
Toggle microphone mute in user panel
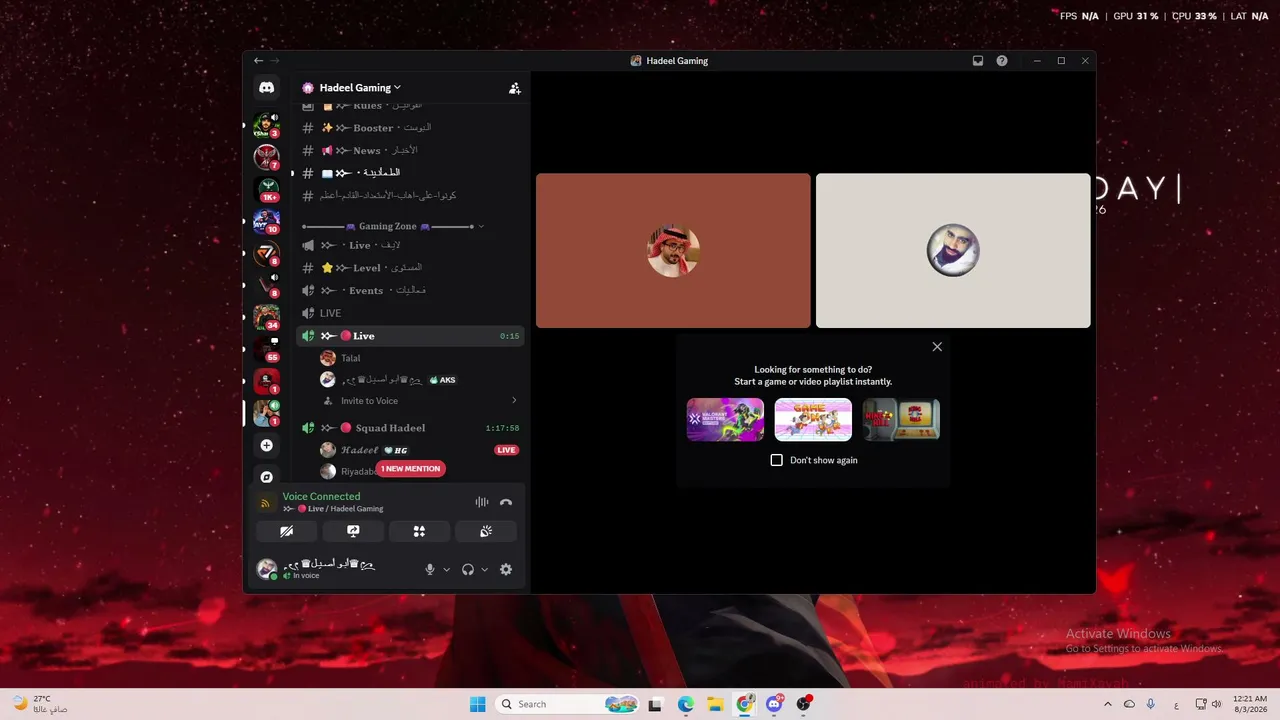pyautogui.click(x=430, y=569)
